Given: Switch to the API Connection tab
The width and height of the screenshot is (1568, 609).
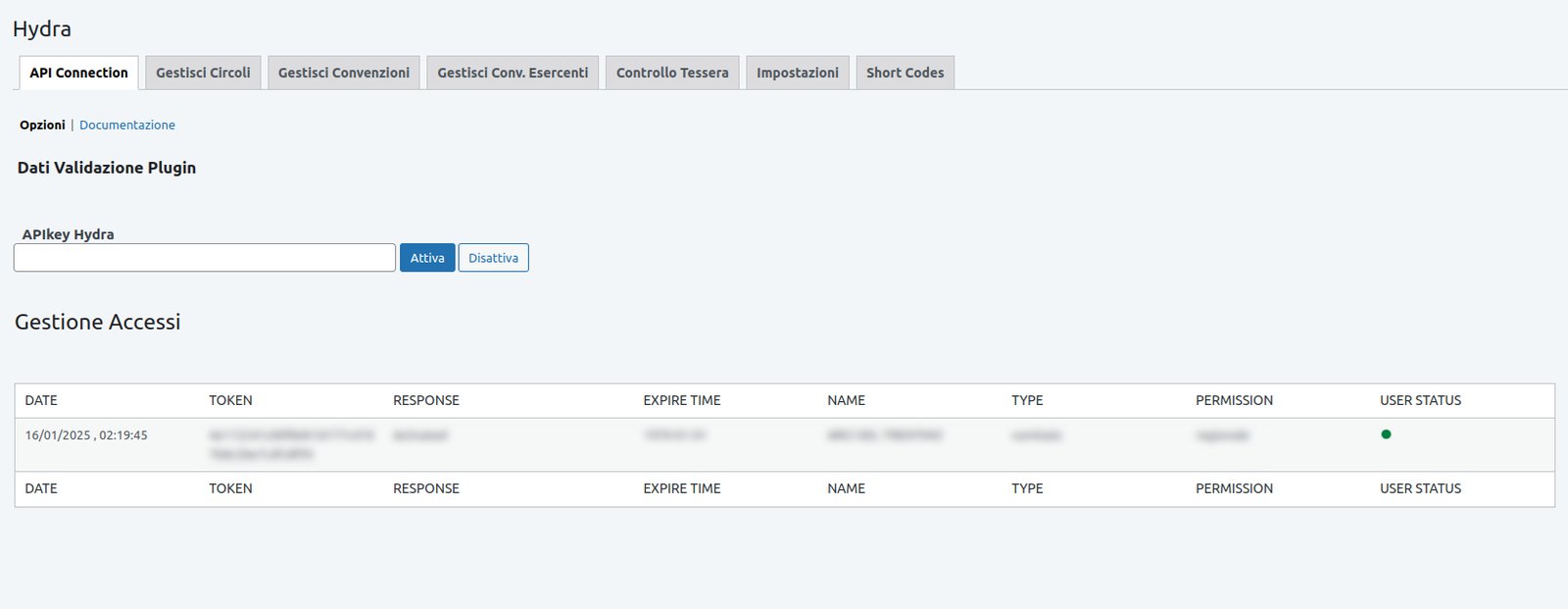Looking at the screenshot, I should [78, 73].
